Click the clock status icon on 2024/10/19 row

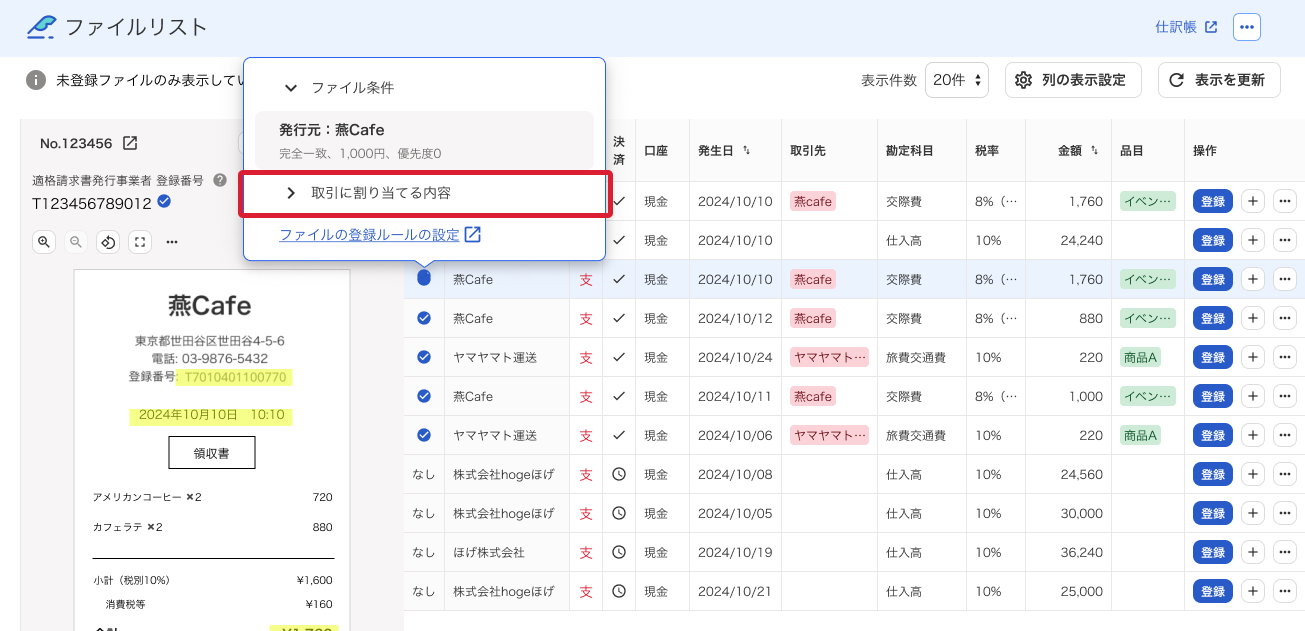pos(619,552)
